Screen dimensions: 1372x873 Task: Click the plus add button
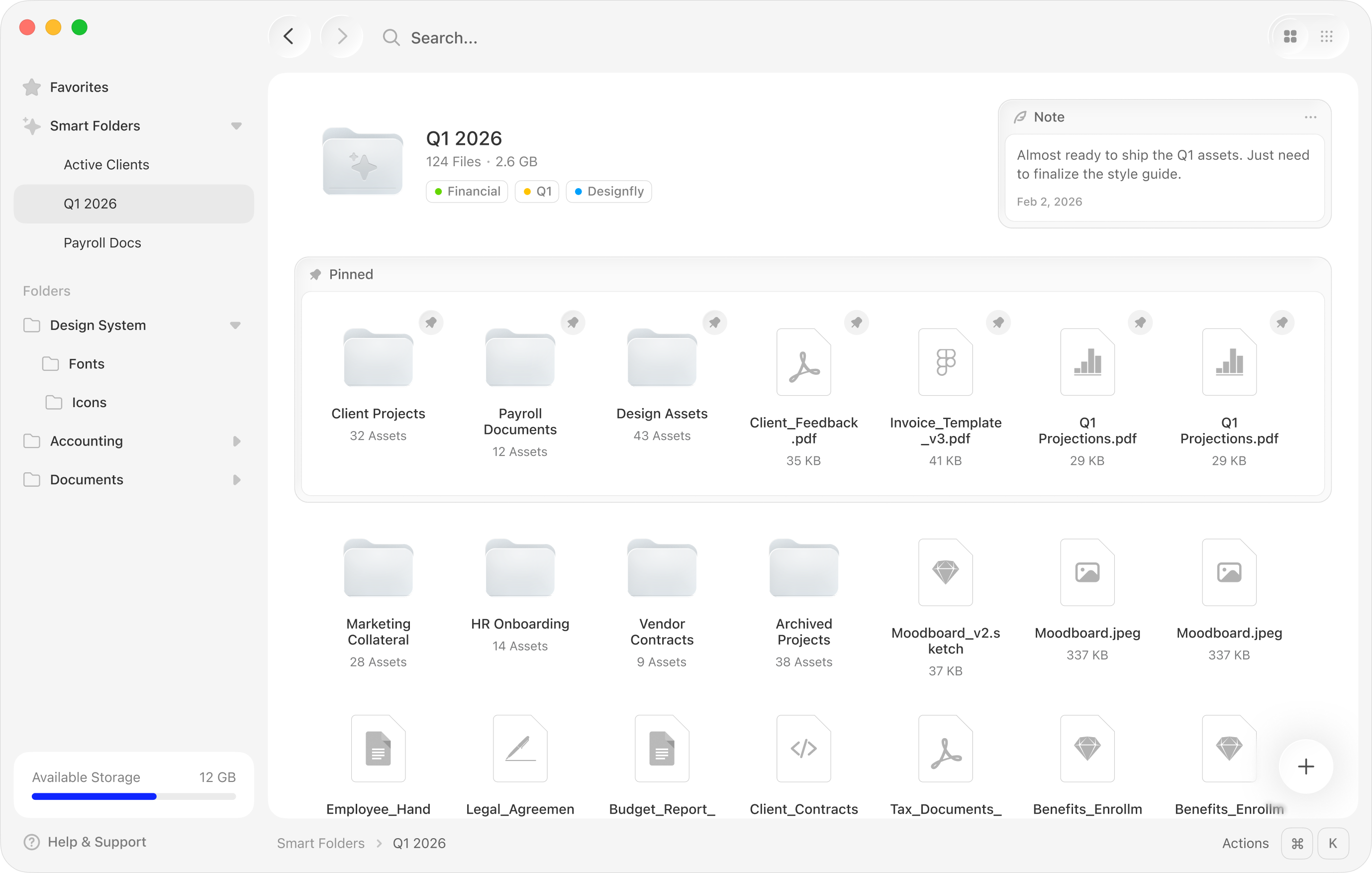pos(1305,766)
